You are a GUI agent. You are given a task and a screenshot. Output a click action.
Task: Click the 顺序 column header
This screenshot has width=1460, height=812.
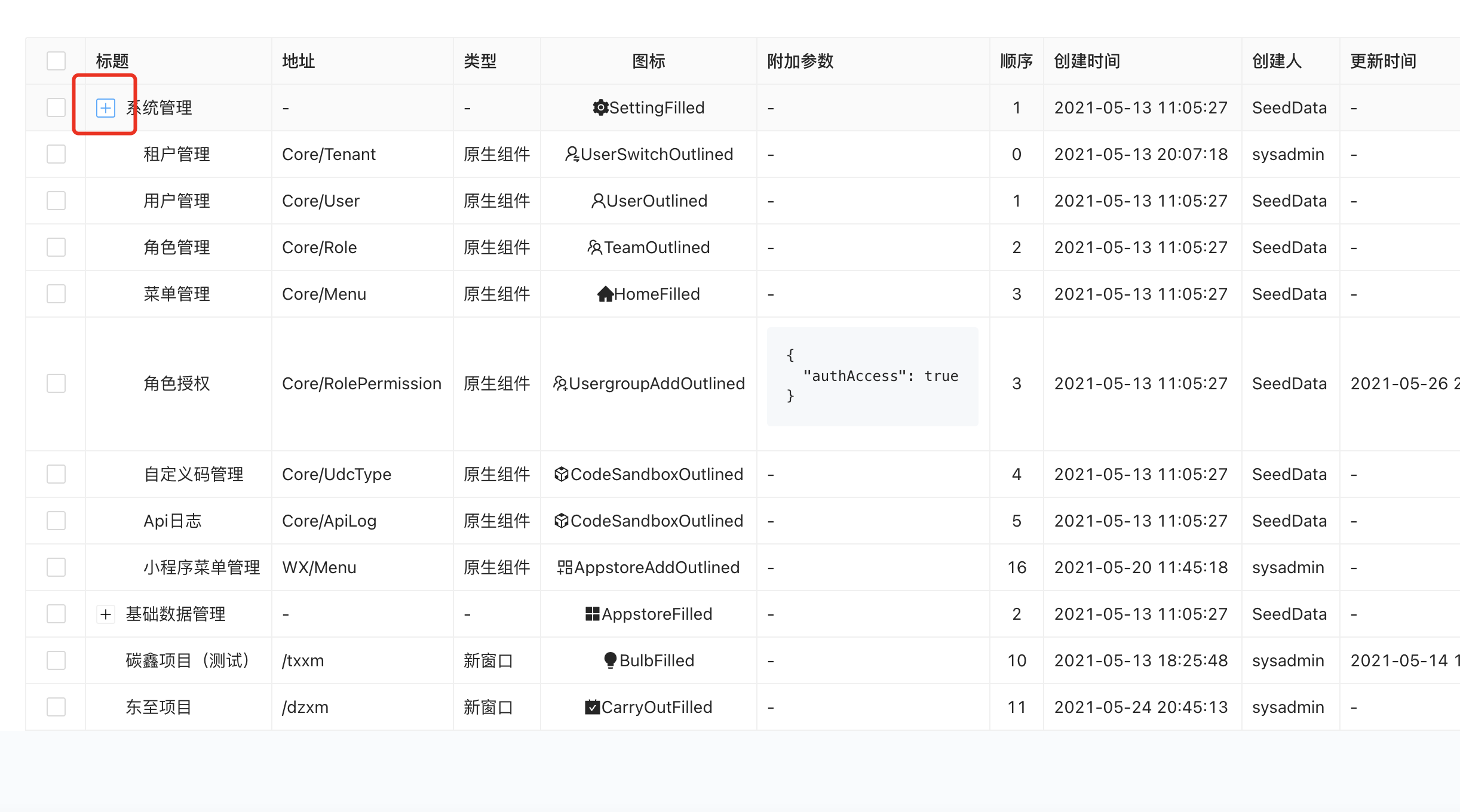coord(1017,61)
